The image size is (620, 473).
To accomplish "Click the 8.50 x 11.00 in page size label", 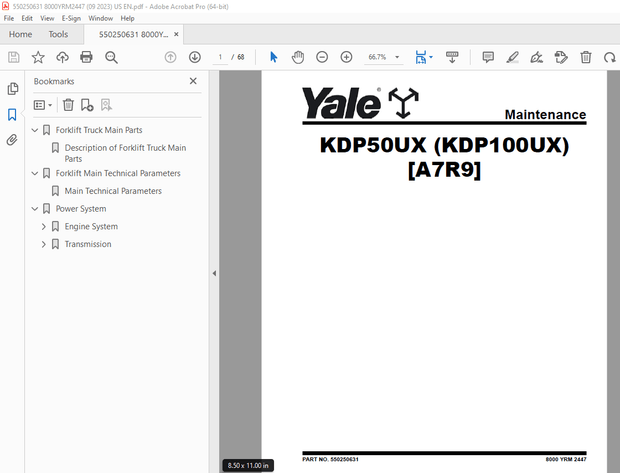I will pos(248,465).
